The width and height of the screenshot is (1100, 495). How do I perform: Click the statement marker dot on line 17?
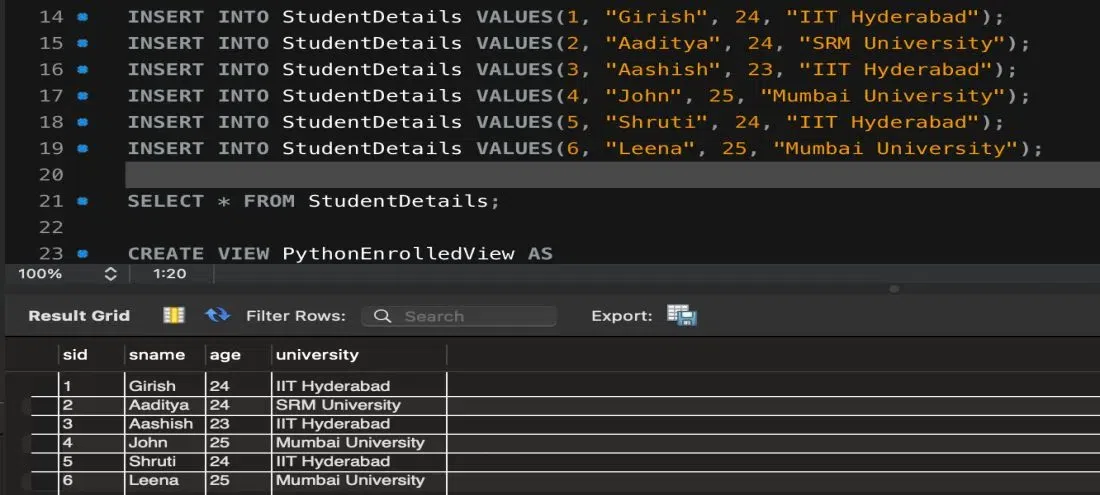tap(82, 96)
